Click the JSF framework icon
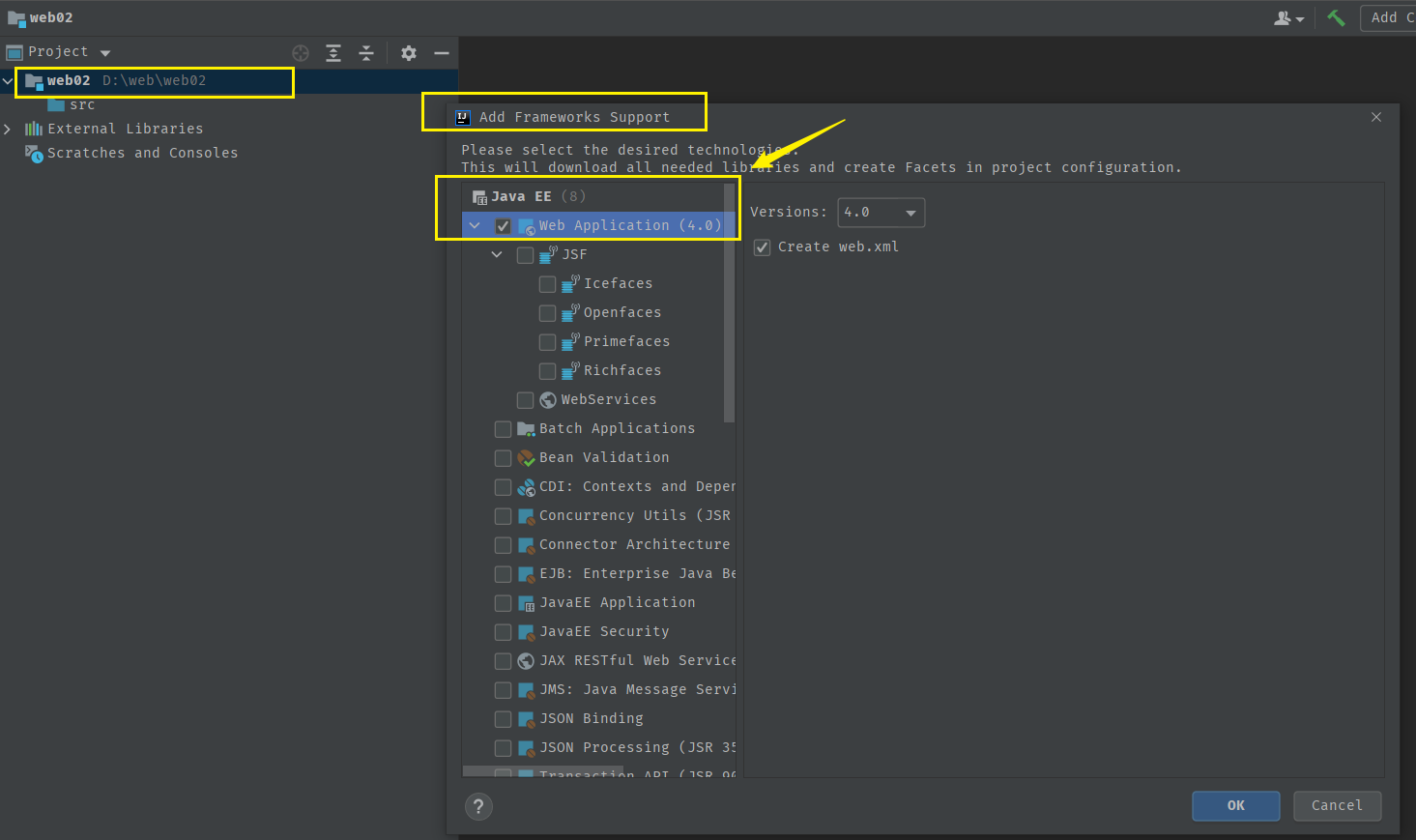 coord(548,255)
